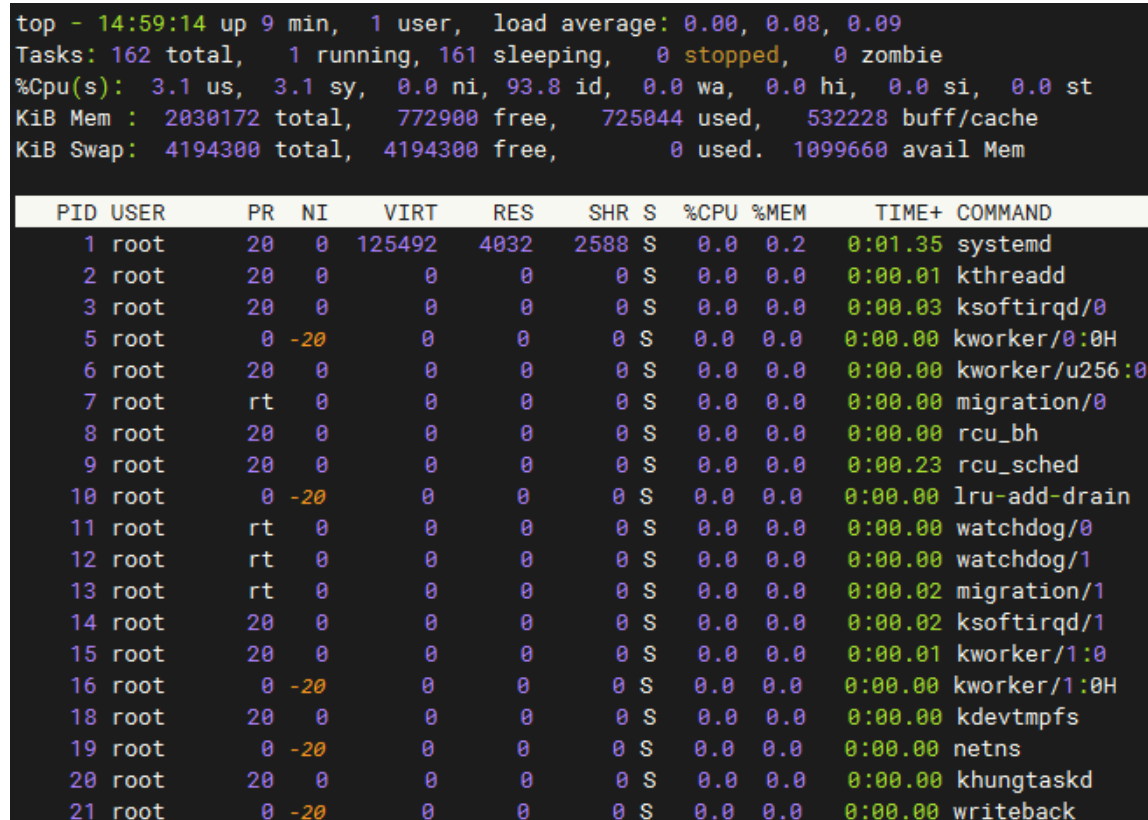Click the 0:01.35 TIME+ value

[x=895, y=244]
